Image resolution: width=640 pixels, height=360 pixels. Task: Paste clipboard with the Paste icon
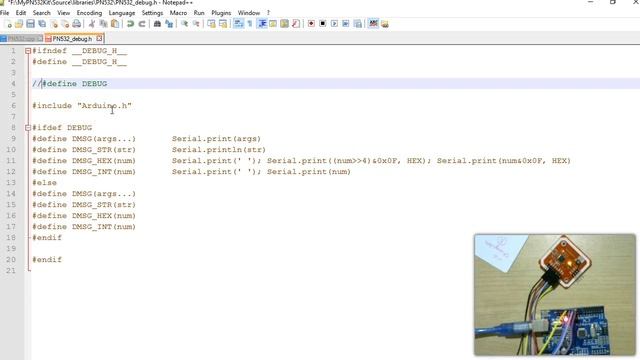coord(115,24)
